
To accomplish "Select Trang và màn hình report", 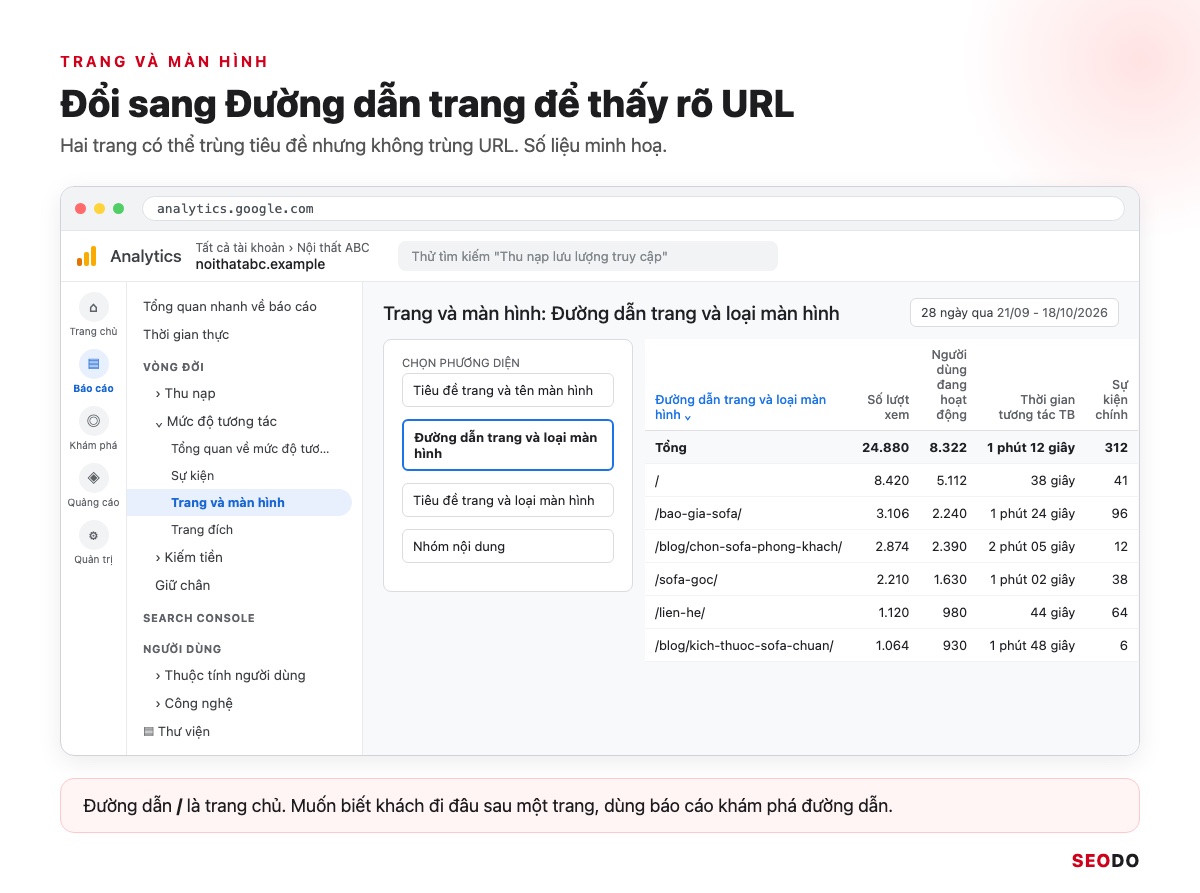I will [240, 502].
